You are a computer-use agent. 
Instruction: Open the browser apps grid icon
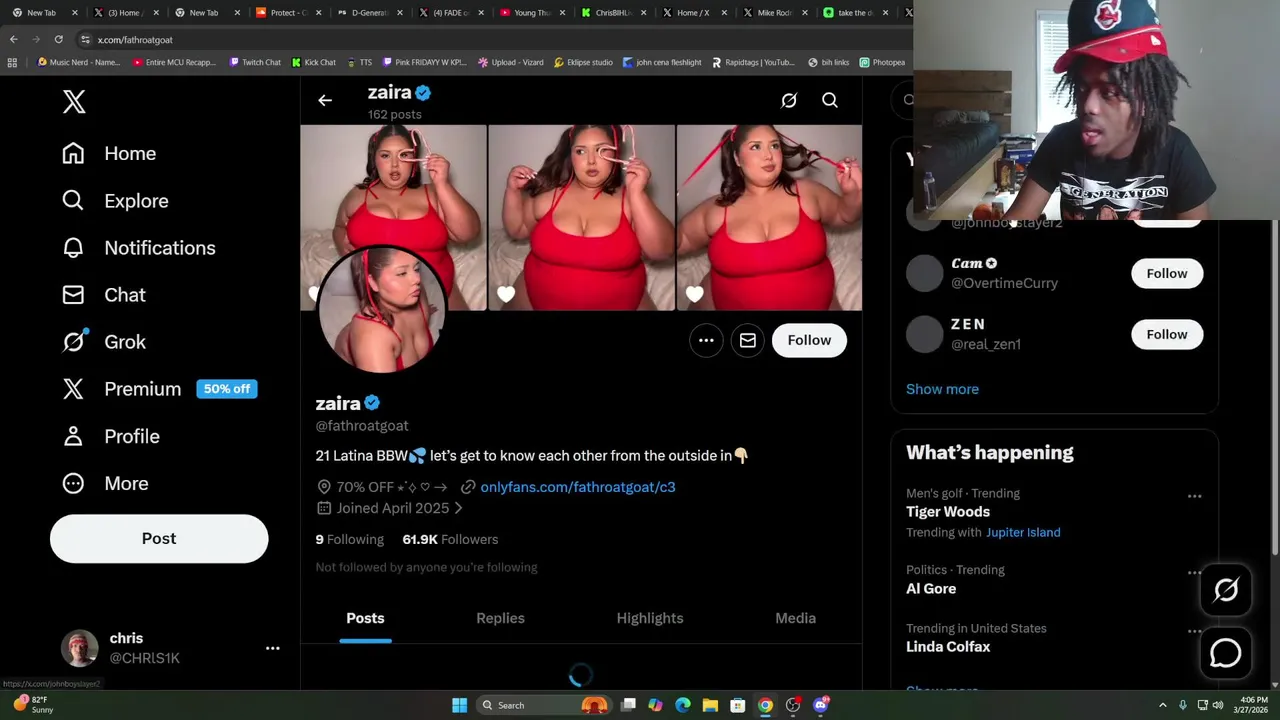point(12,62)
